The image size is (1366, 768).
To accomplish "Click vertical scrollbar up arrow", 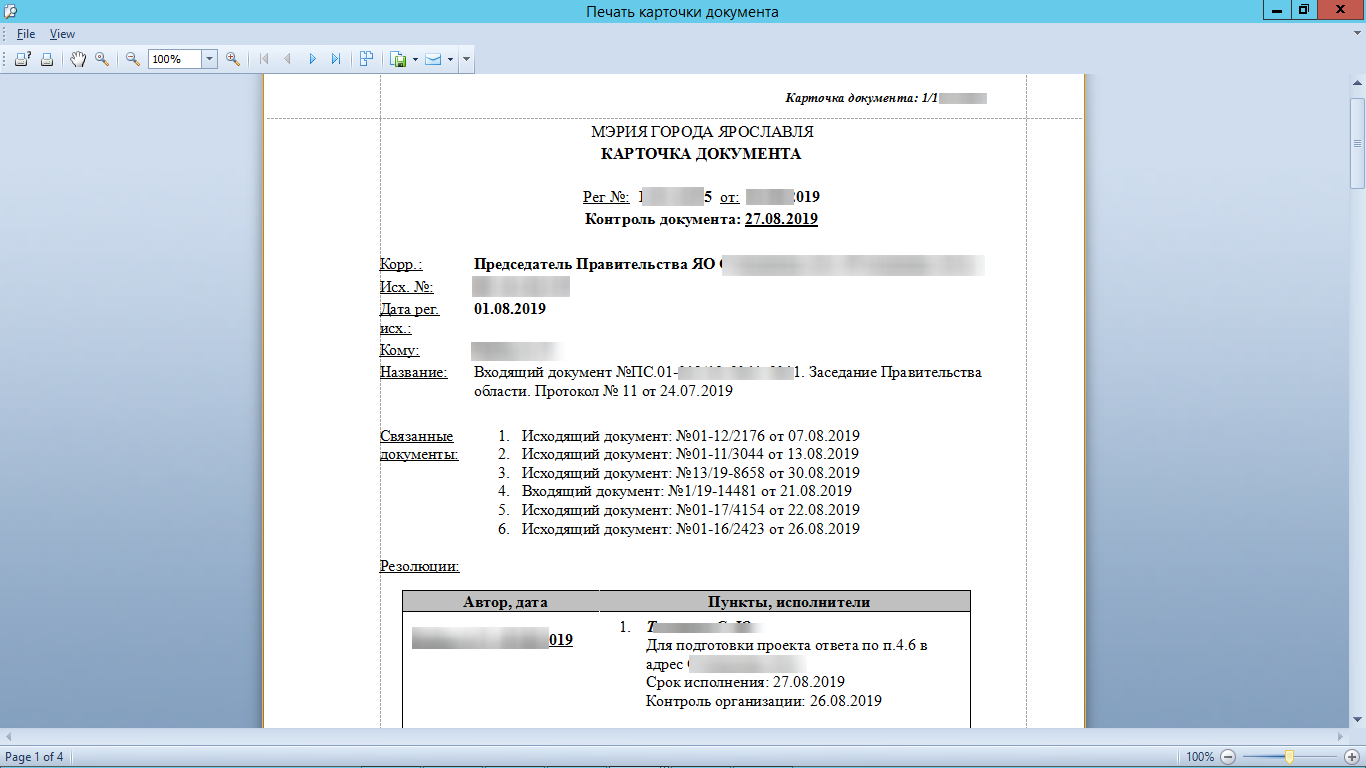I will [x=1357, y=82].
